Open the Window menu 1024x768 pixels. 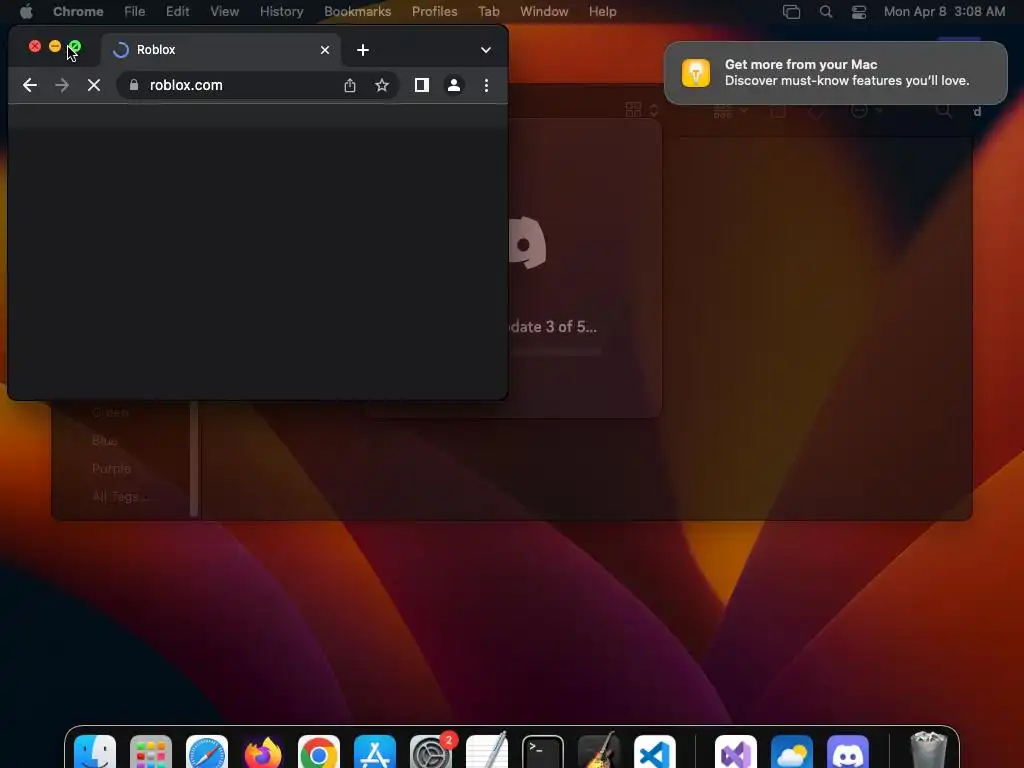[x=544, y=11]
